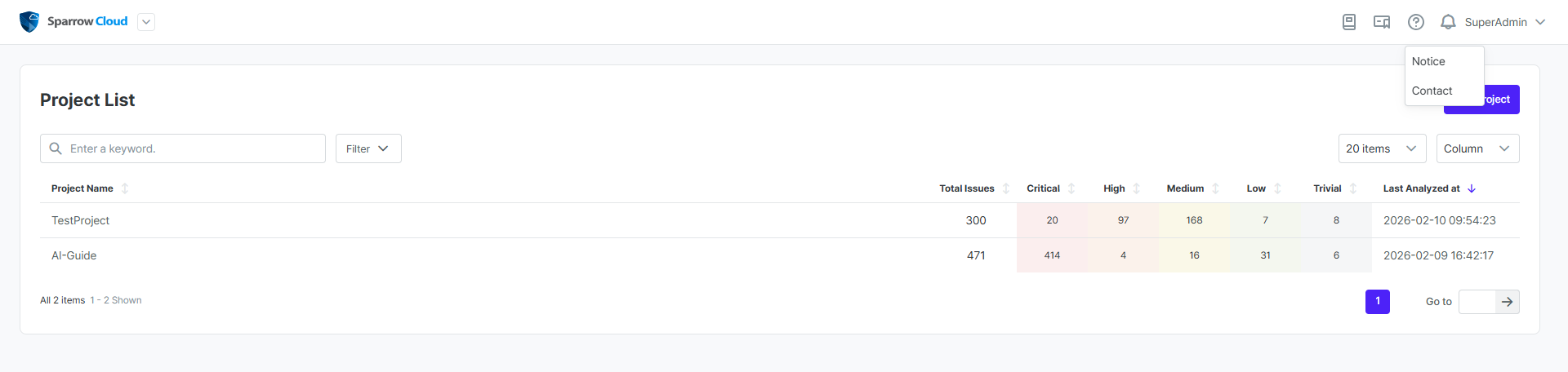1568x372 pixels.
Task: Open the documentation book icon in header
Action: (x=1349, y=22)
